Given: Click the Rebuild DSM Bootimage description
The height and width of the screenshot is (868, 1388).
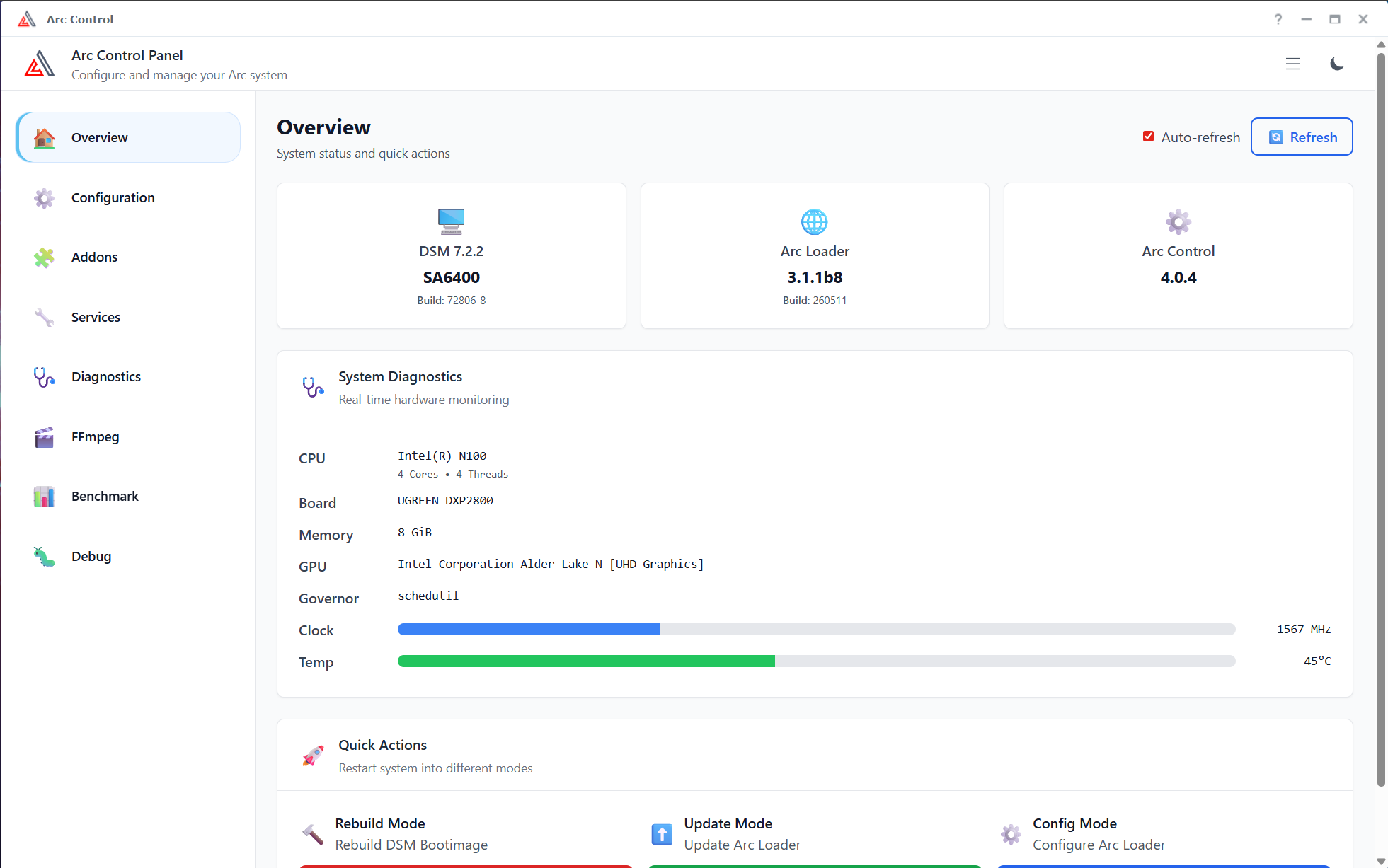Looking at the screenshot, I should pos(411,845).
